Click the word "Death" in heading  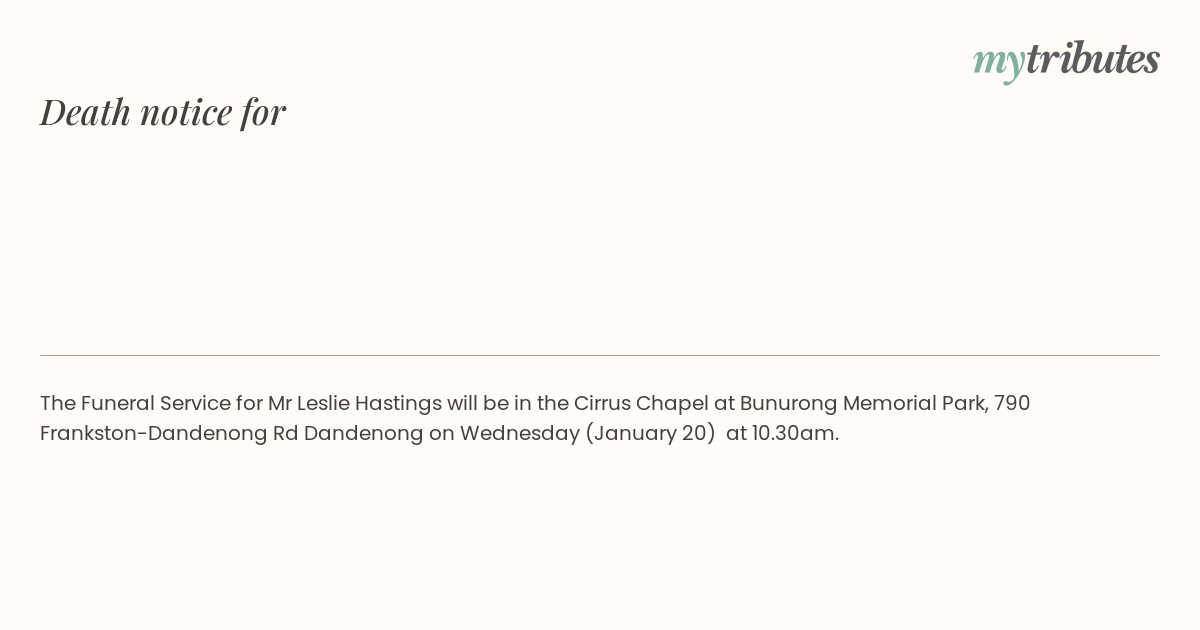pyautogui.click(x=86, y=112)
